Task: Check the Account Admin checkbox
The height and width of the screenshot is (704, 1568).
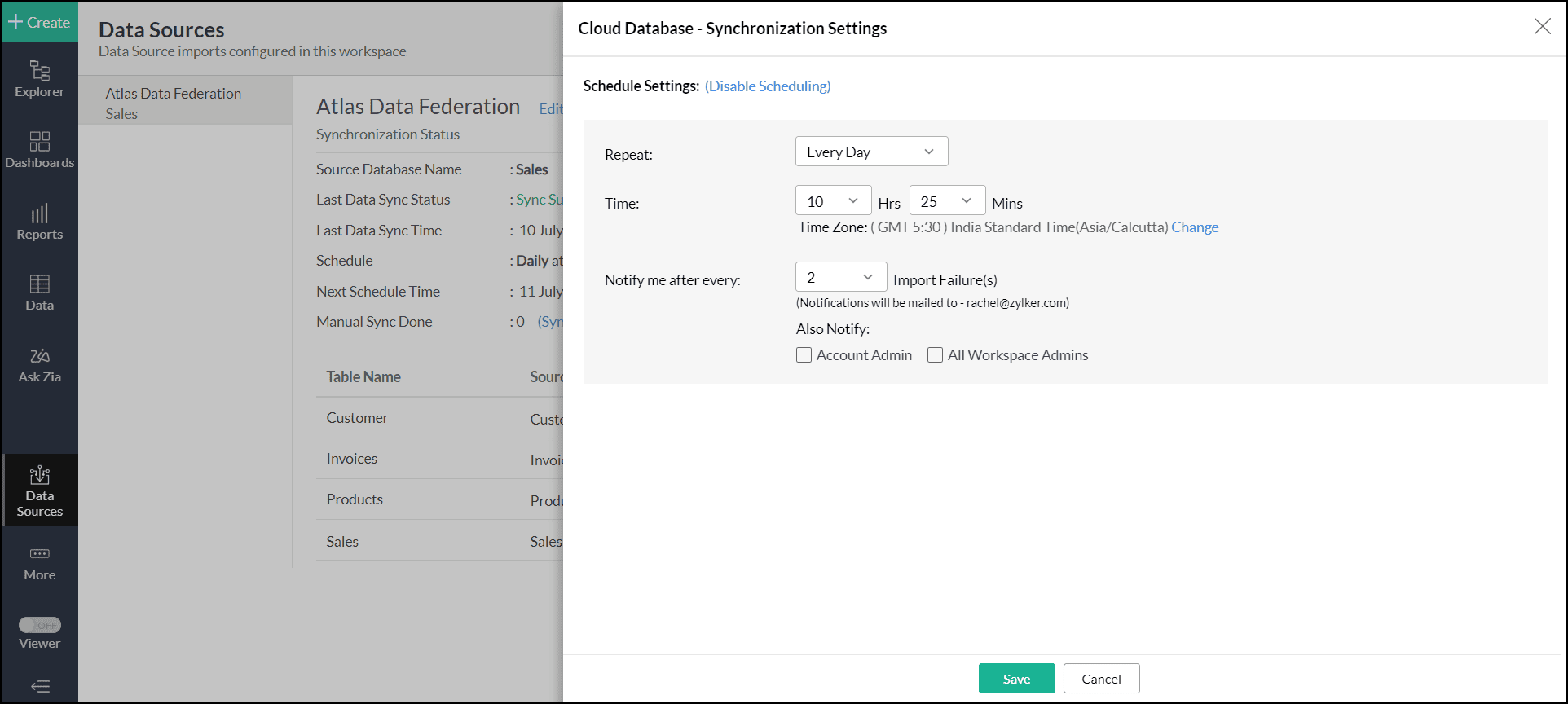Action: 804,355
